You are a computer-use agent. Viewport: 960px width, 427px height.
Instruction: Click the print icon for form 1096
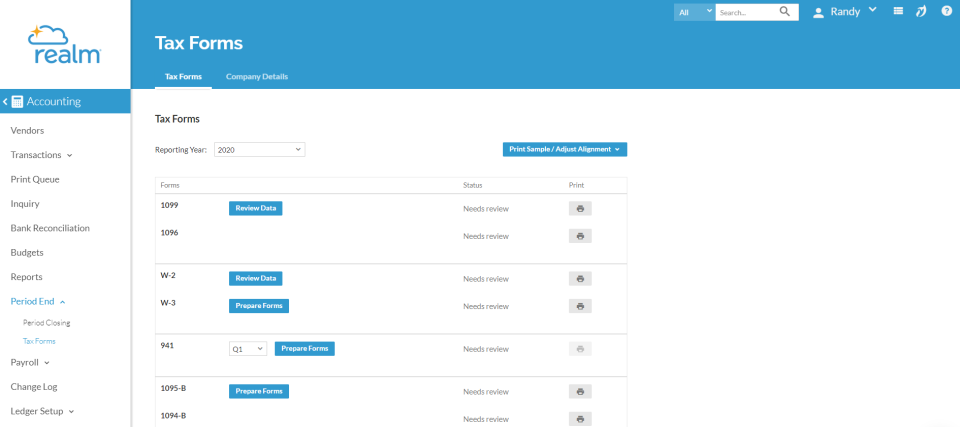click(x=580, y=236)
